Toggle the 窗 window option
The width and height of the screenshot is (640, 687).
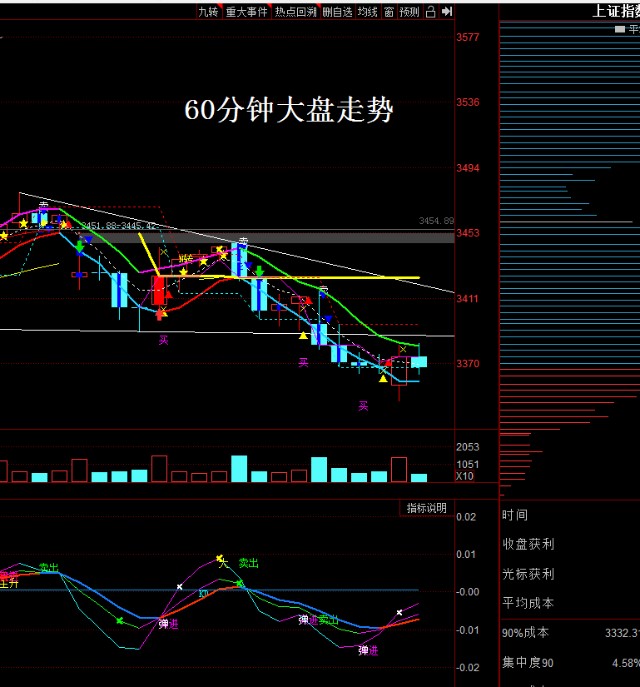click(388, 12)
